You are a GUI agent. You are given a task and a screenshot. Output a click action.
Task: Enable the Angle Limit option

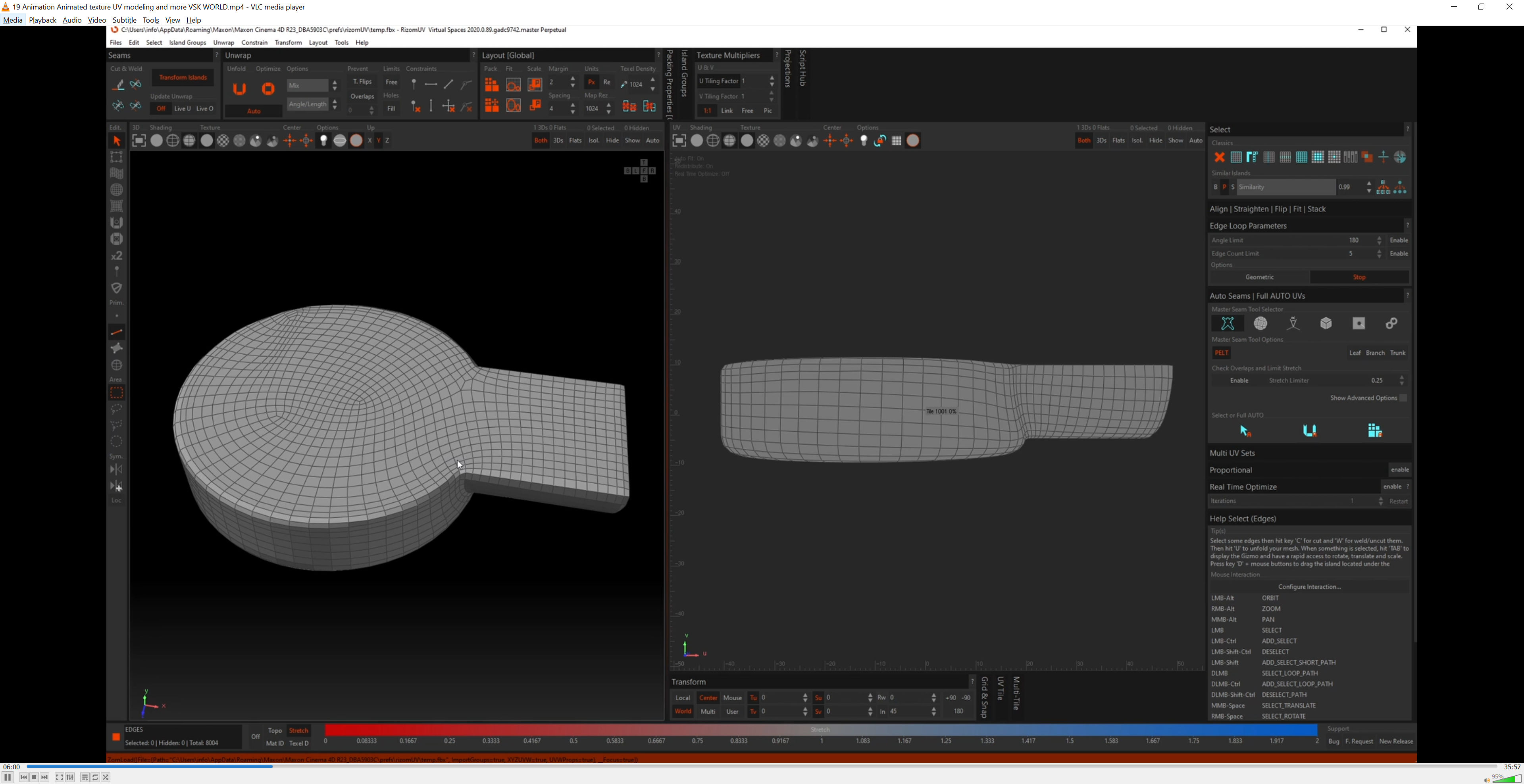pyautogui.click(x=1399, y=240)
